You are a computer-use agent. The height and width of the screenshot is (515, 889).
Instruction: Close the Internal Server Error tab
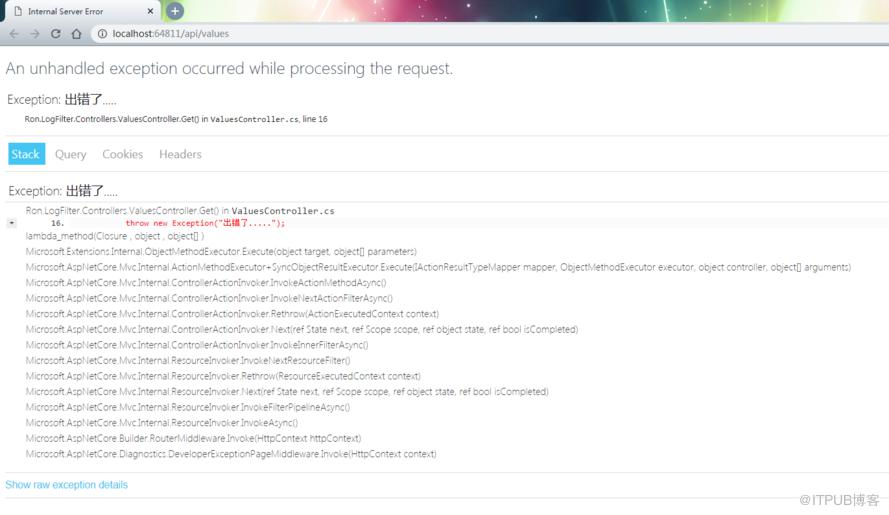pyautogui.click(x=150, y=11)
